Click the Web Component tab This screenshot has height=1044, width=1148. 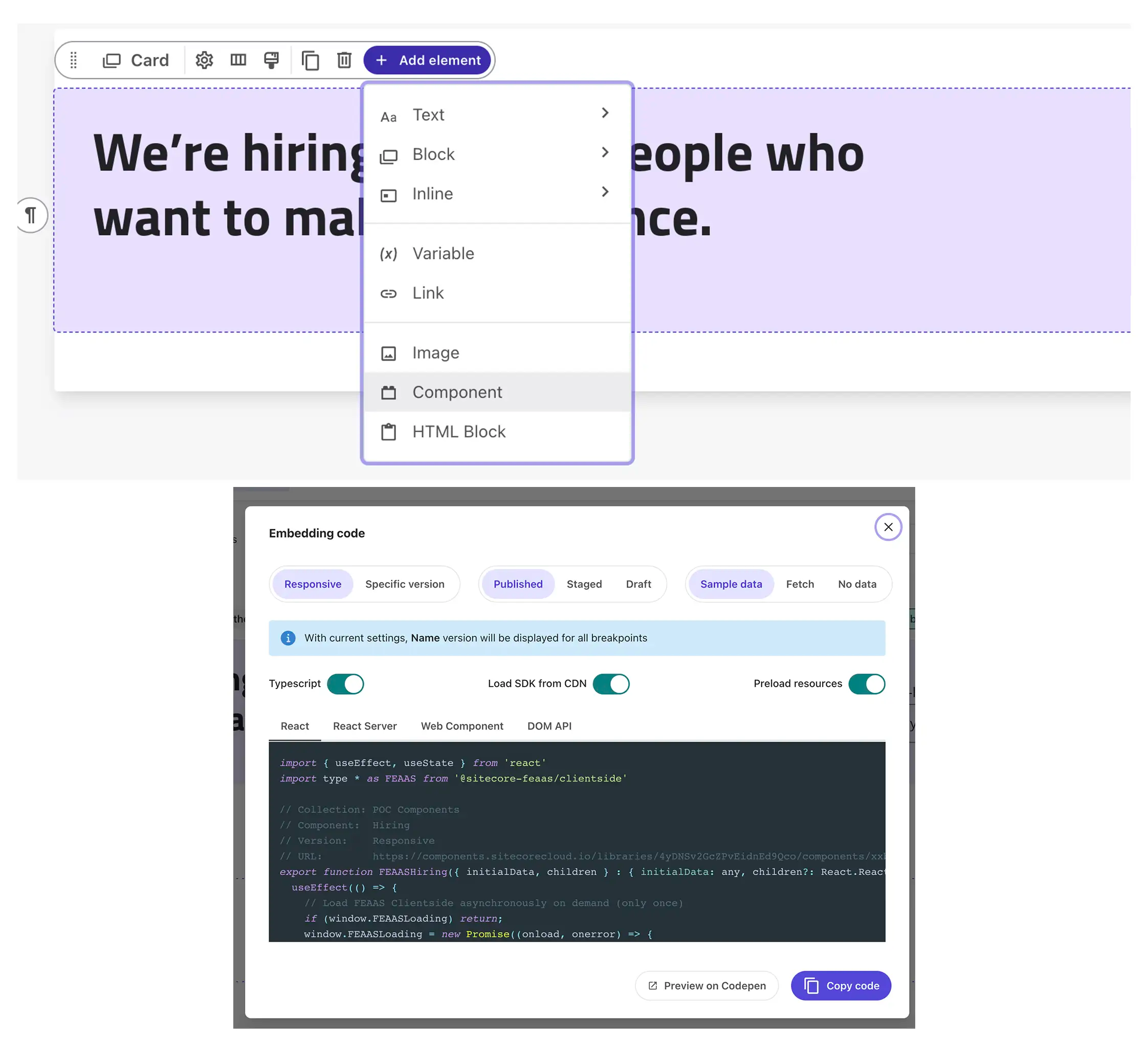pyautogui.click(x=462, y=726)
